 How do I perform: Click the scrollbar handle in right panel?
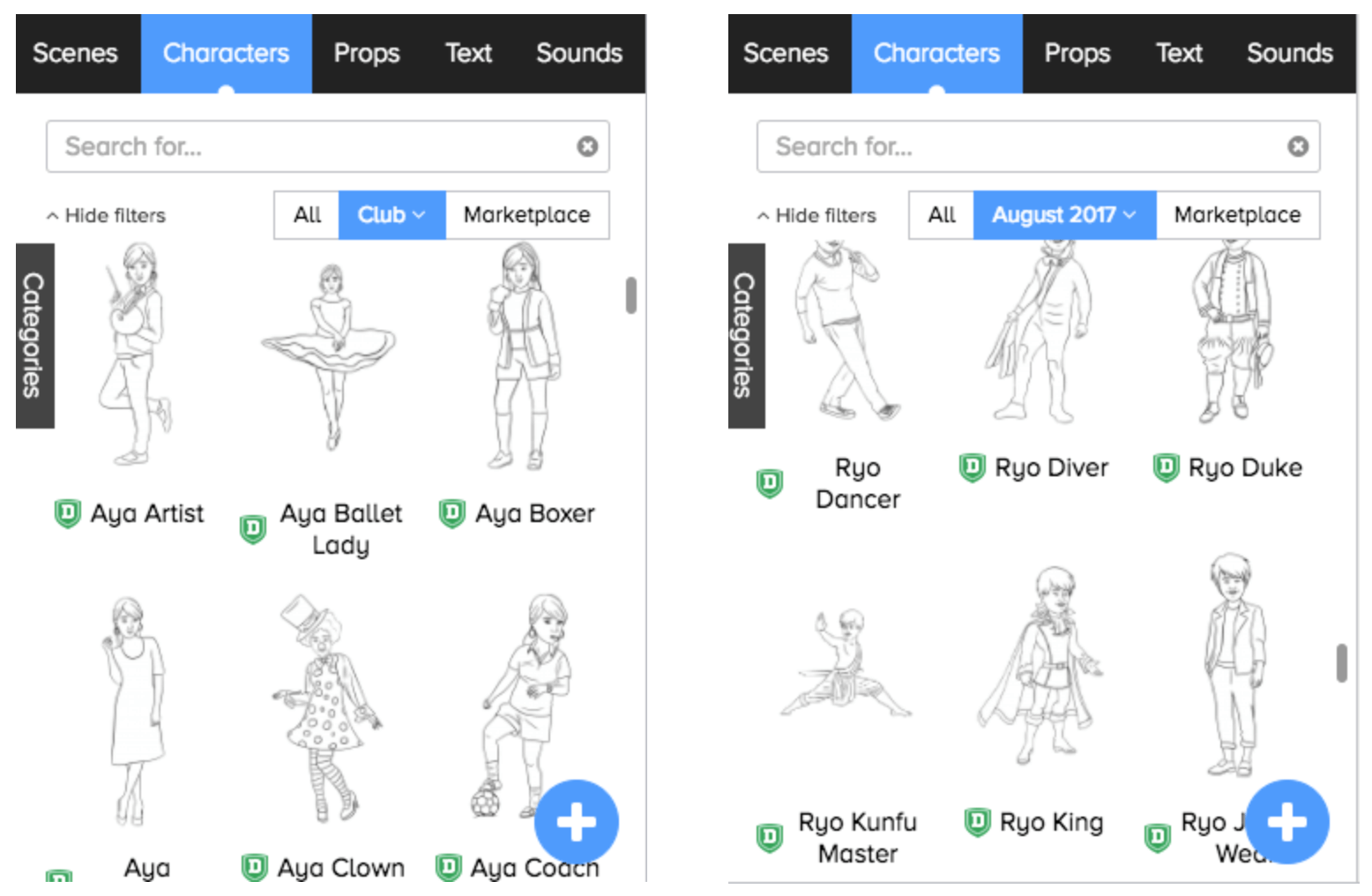(1342, 663)
